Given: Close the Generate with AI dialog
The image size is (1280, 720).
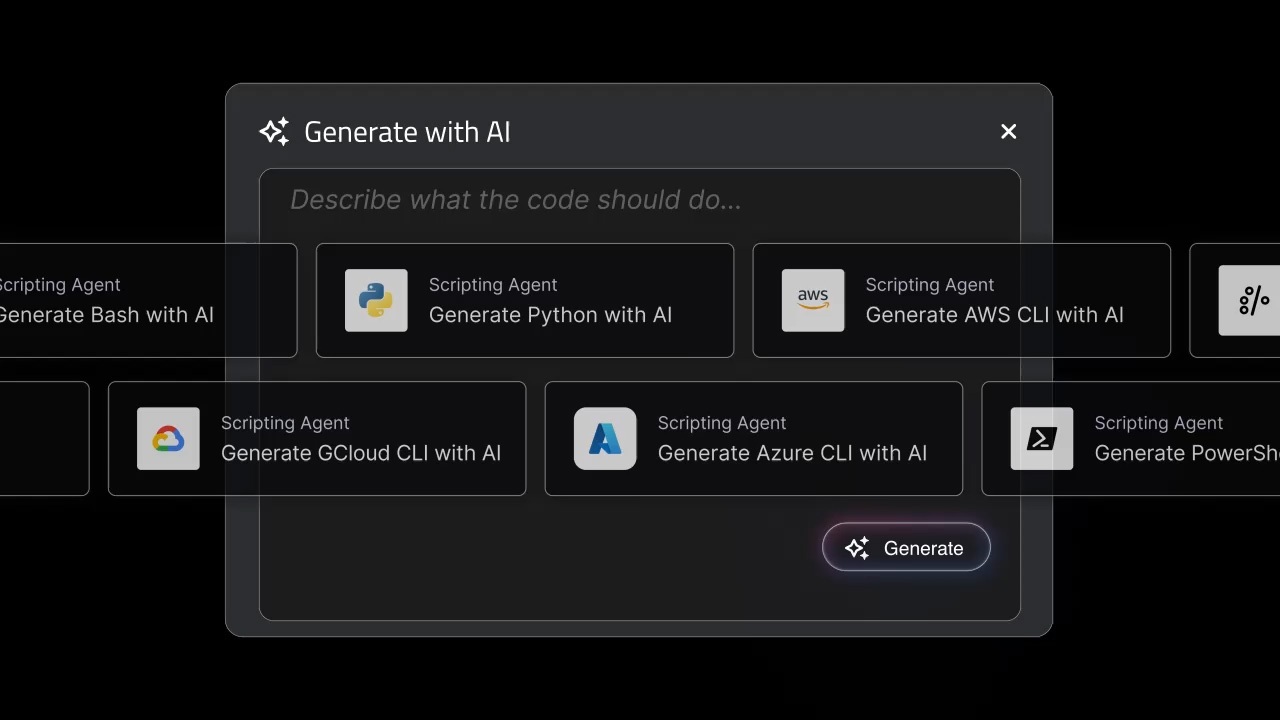Looking at the screenshot, I should [x=1008, y=132].
